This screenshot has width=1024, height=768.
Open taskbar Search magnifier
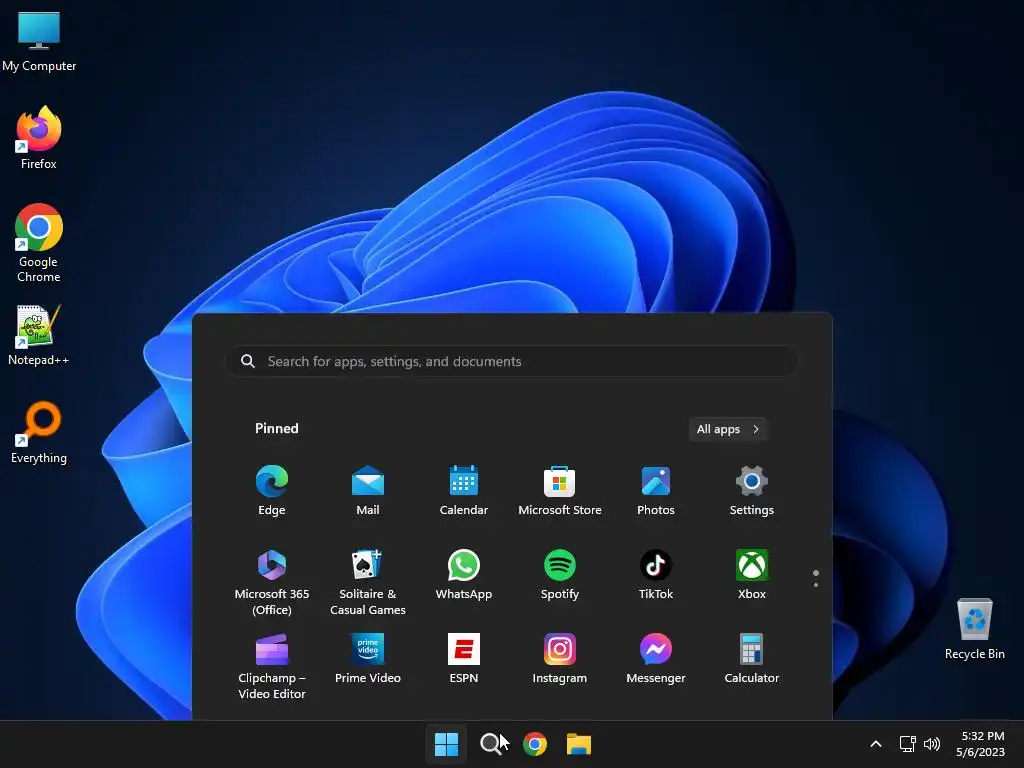490,744
